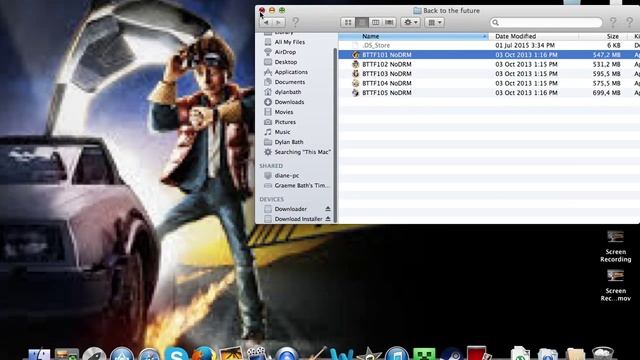
Task: Go back in Finder history
Action: coord(266,22)
